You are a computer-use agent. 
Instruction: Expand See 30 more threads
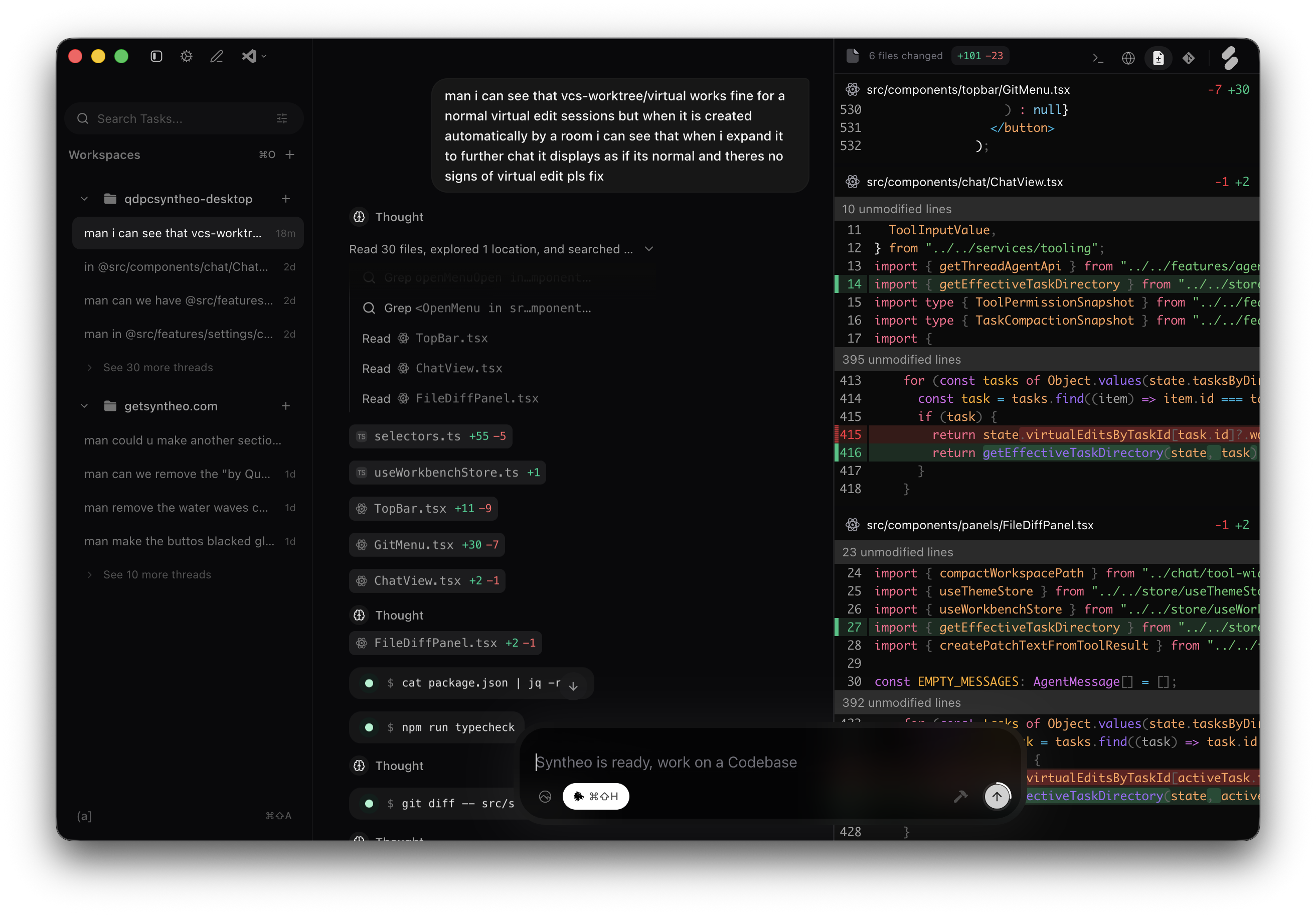[157, 368]
